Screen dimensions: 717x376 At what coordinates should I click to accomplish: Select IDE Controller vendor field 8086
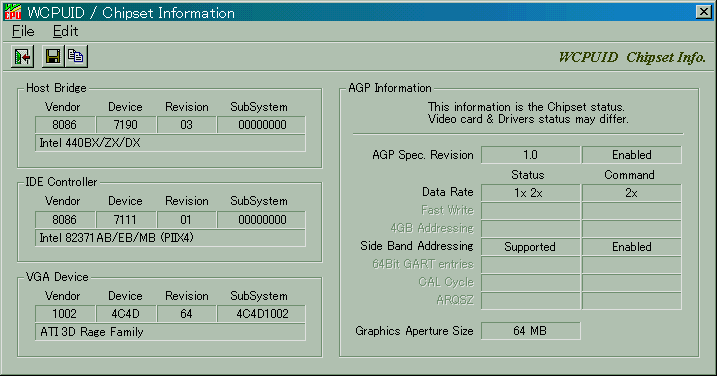click(x=65, y=220)
